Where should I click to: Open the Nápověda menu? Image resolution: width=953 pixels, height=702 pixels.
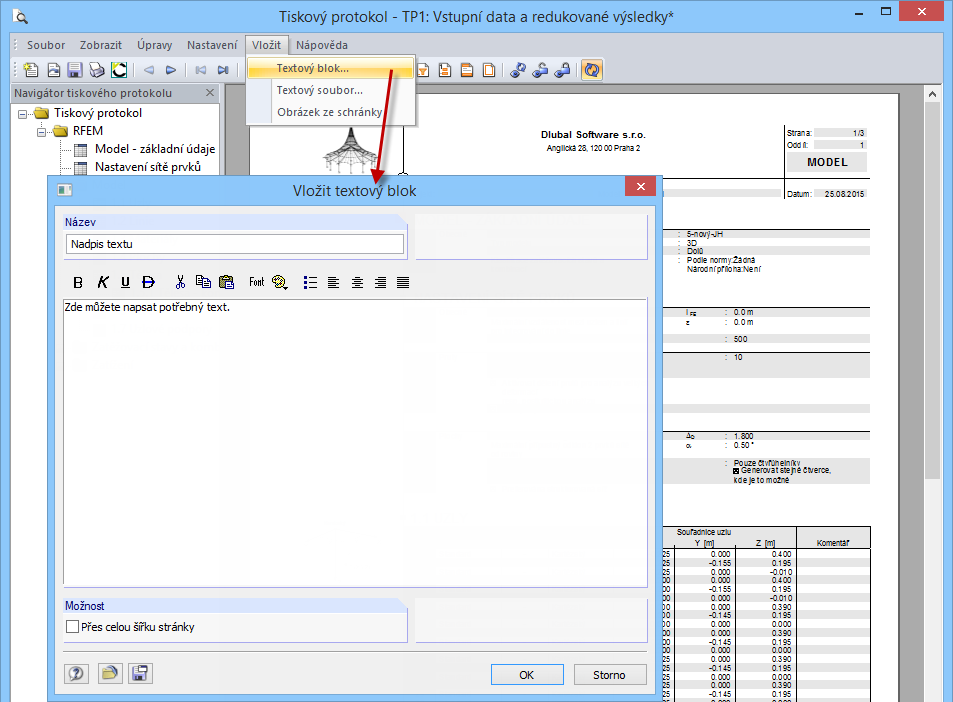point(322,45)
